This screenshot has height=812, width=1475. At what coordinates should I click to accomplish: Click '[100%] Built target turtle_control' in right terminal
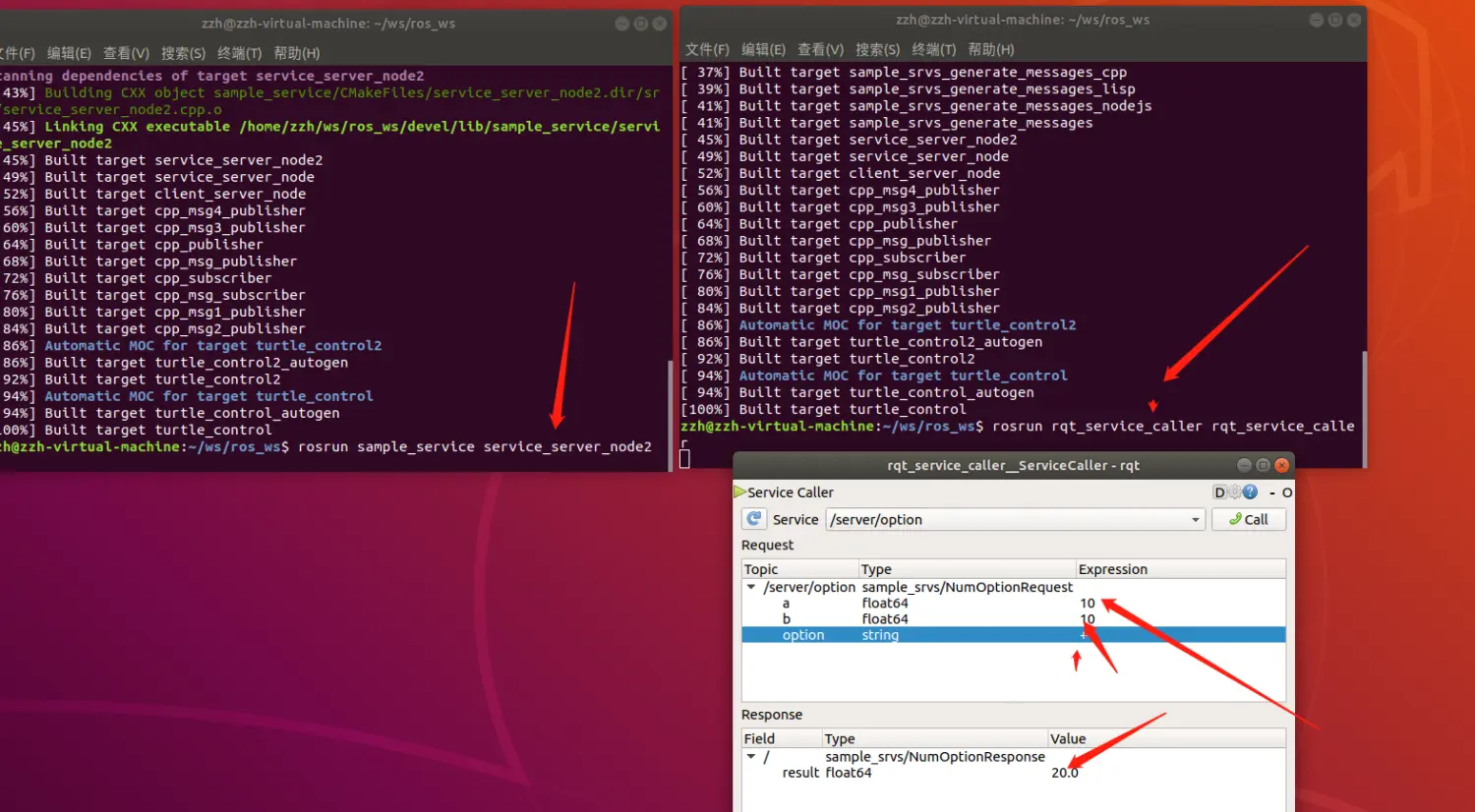(x=823, y=409)
